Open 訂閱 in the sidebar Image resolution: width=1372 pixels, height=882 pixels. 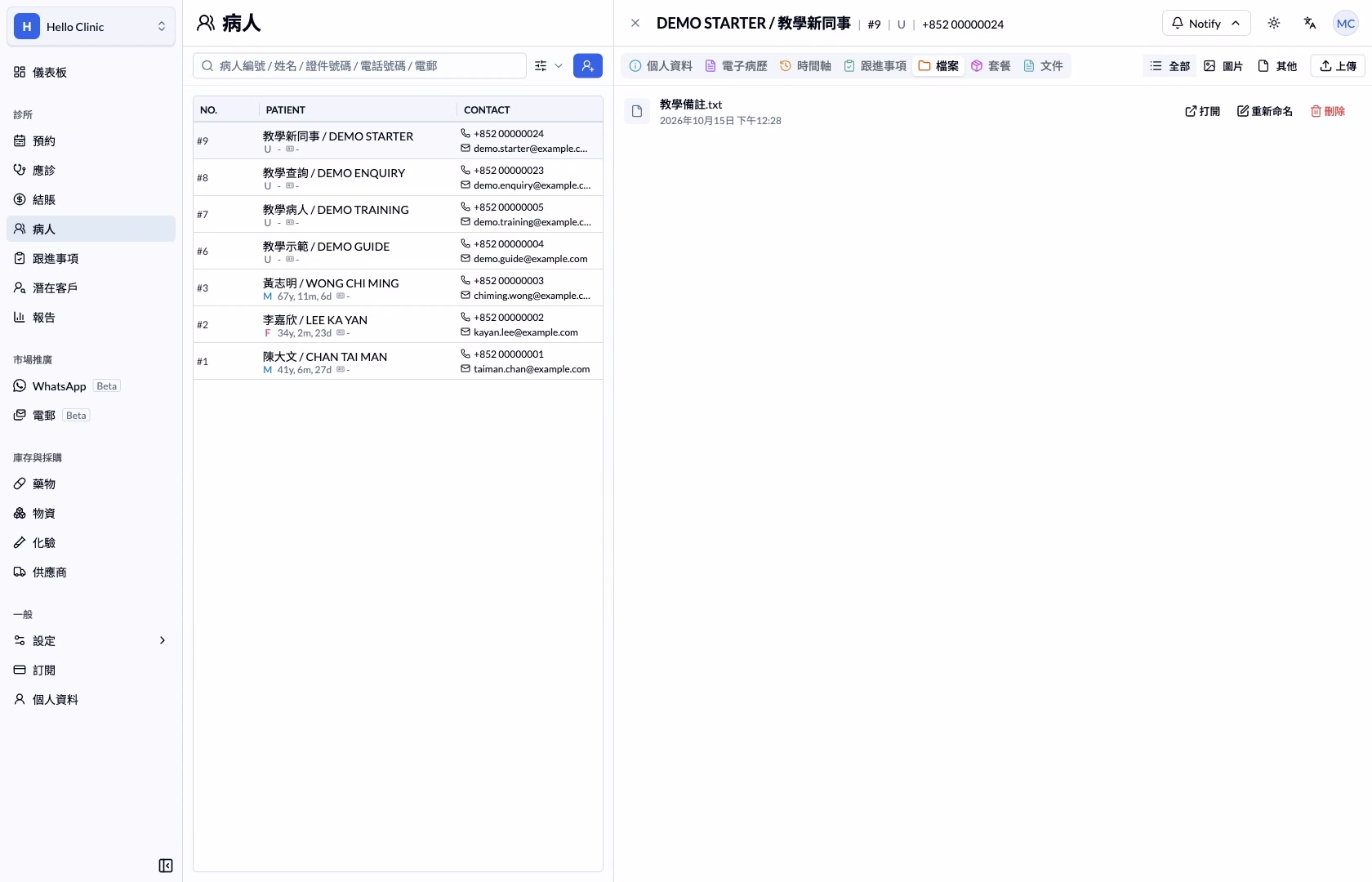coord(91,670)
